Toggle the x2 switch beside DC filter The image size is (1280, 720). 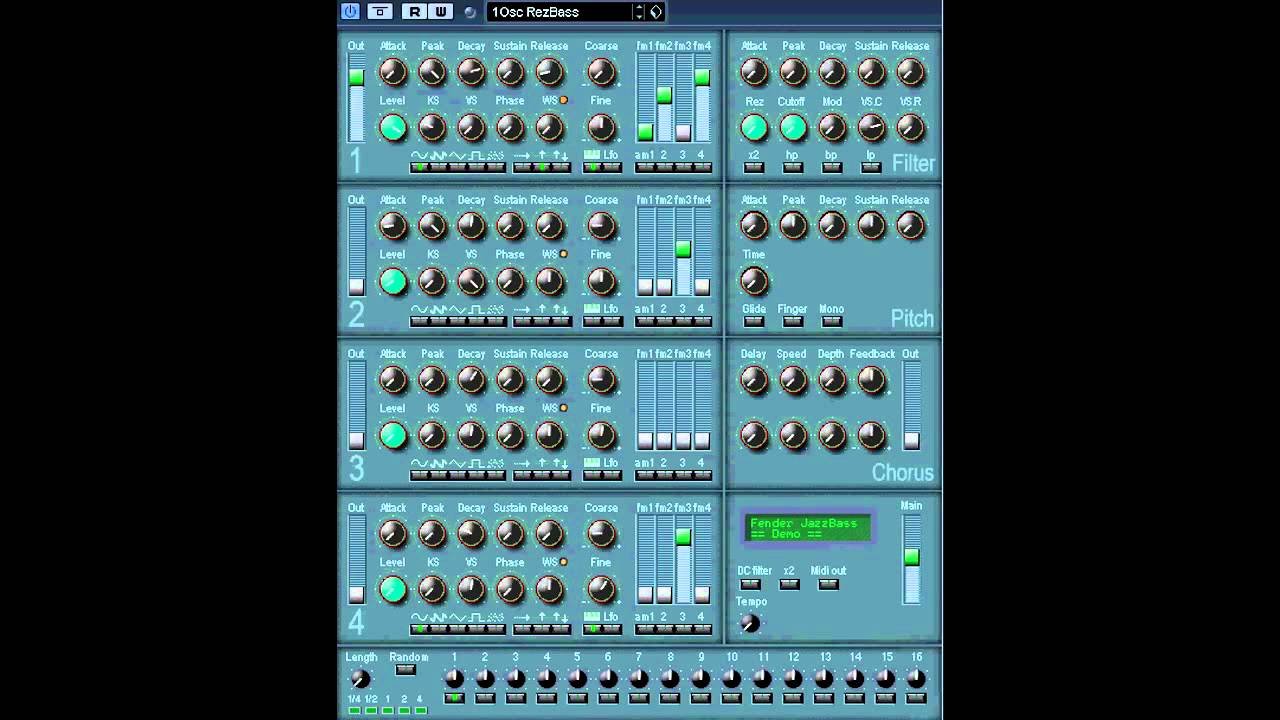789,584
